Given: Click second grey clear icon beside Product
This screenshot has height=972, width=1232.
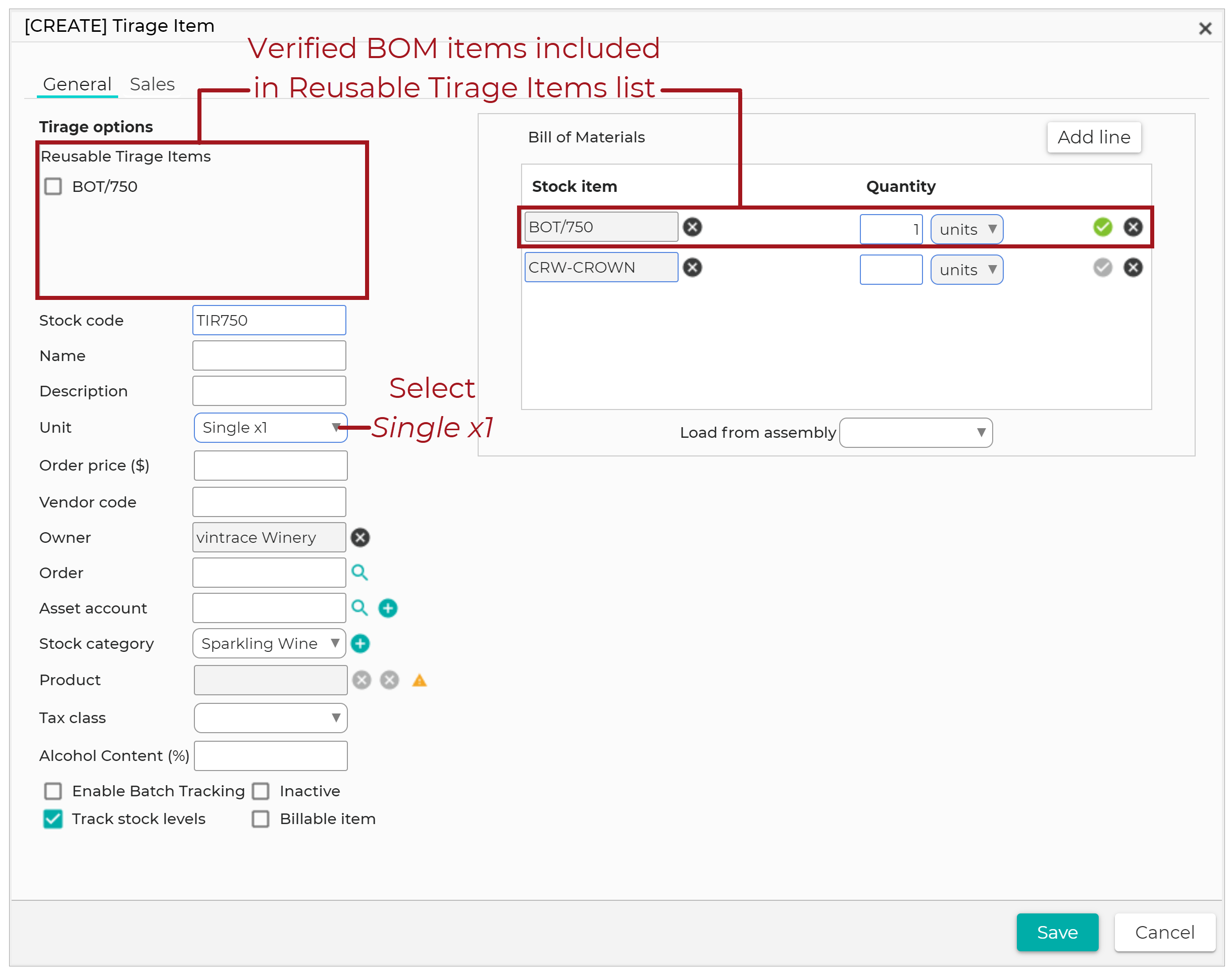Looking at the screenshot, I should [389, 680].
